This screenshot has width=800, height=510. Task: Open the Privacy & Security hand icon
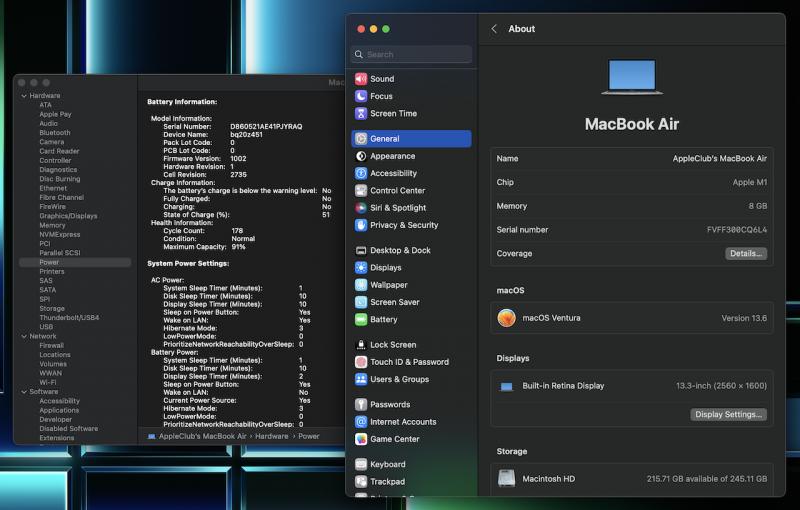click(361, 225)
